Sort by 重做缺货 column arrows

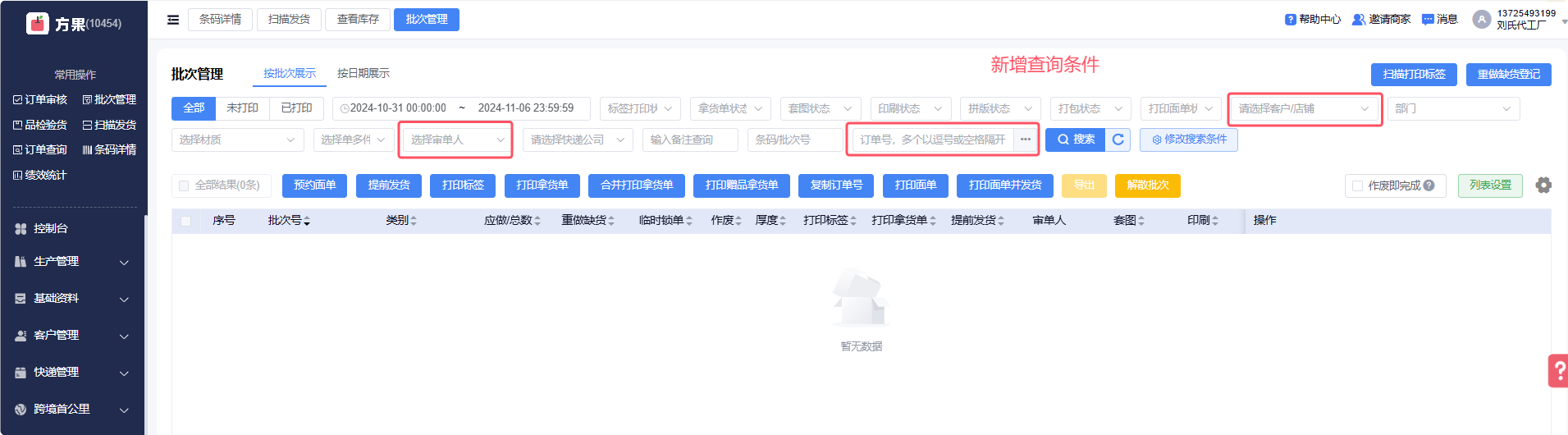(x=611, y=221)
